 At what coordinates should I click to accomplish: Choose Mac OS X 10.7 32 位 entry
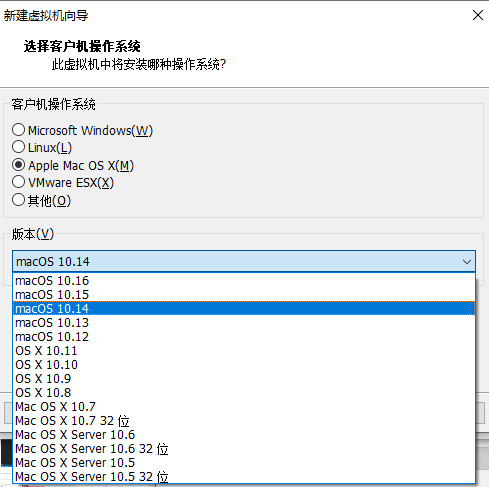244,421
